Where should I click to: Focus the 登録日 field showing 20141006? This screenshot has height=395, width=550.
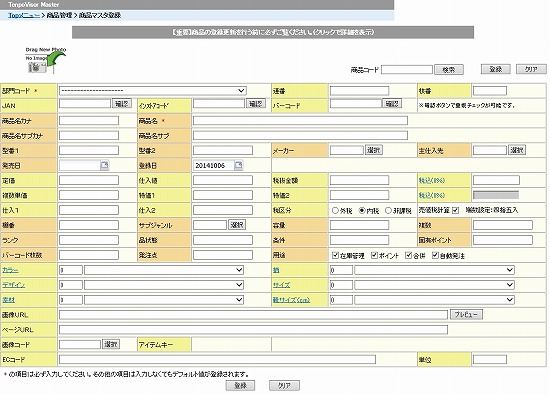(x=214, y=165)
